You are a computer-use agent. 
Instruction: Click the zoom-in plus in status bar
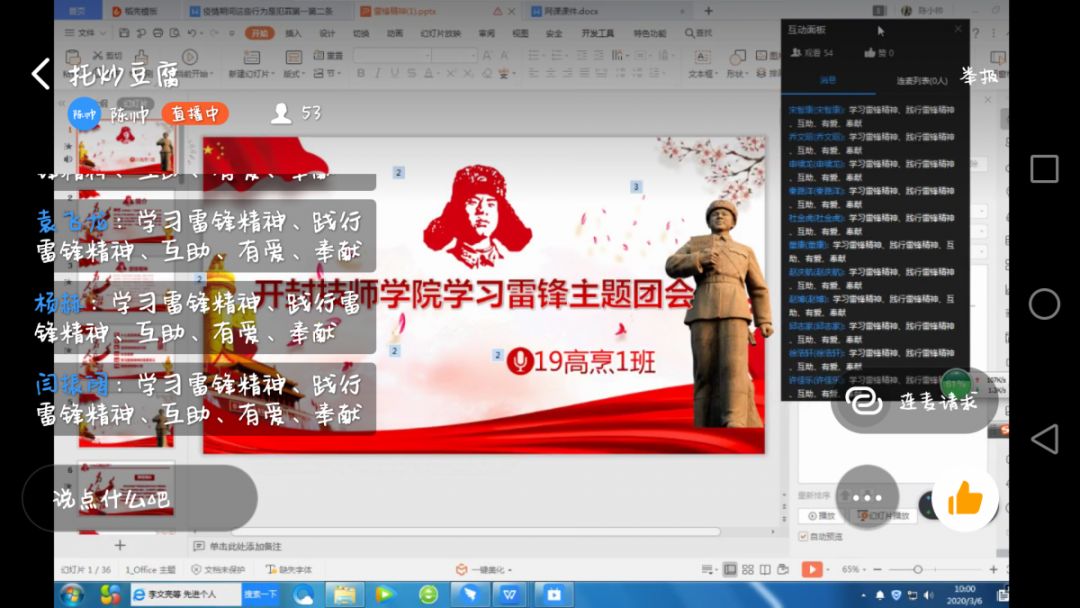click(993, 569)
